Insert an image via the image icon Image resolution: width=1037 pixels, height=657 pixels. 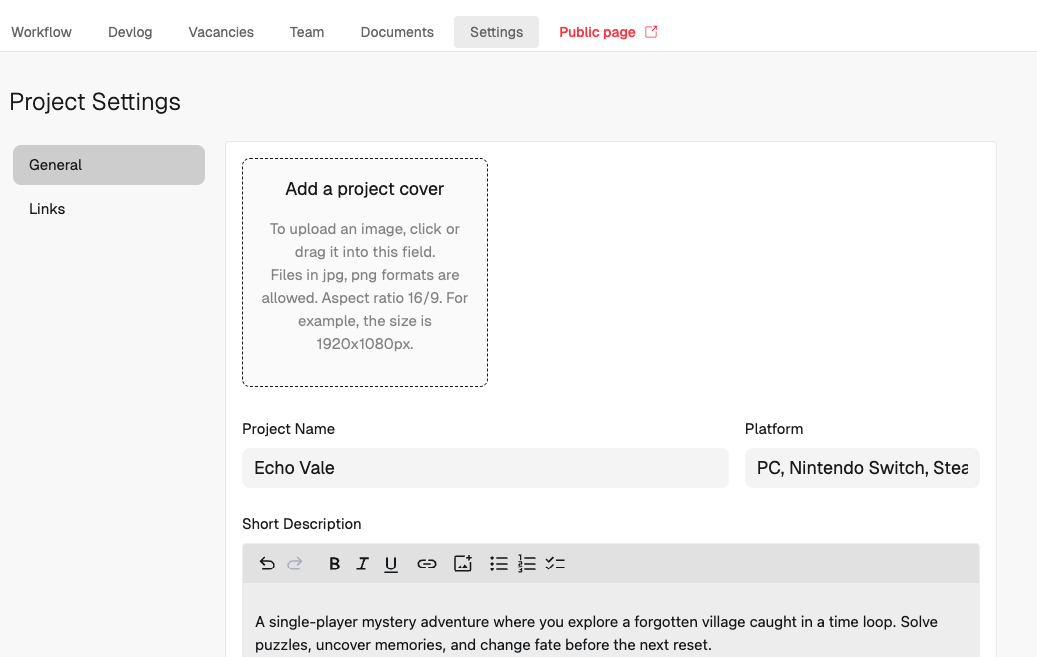[x=462, y=563]
